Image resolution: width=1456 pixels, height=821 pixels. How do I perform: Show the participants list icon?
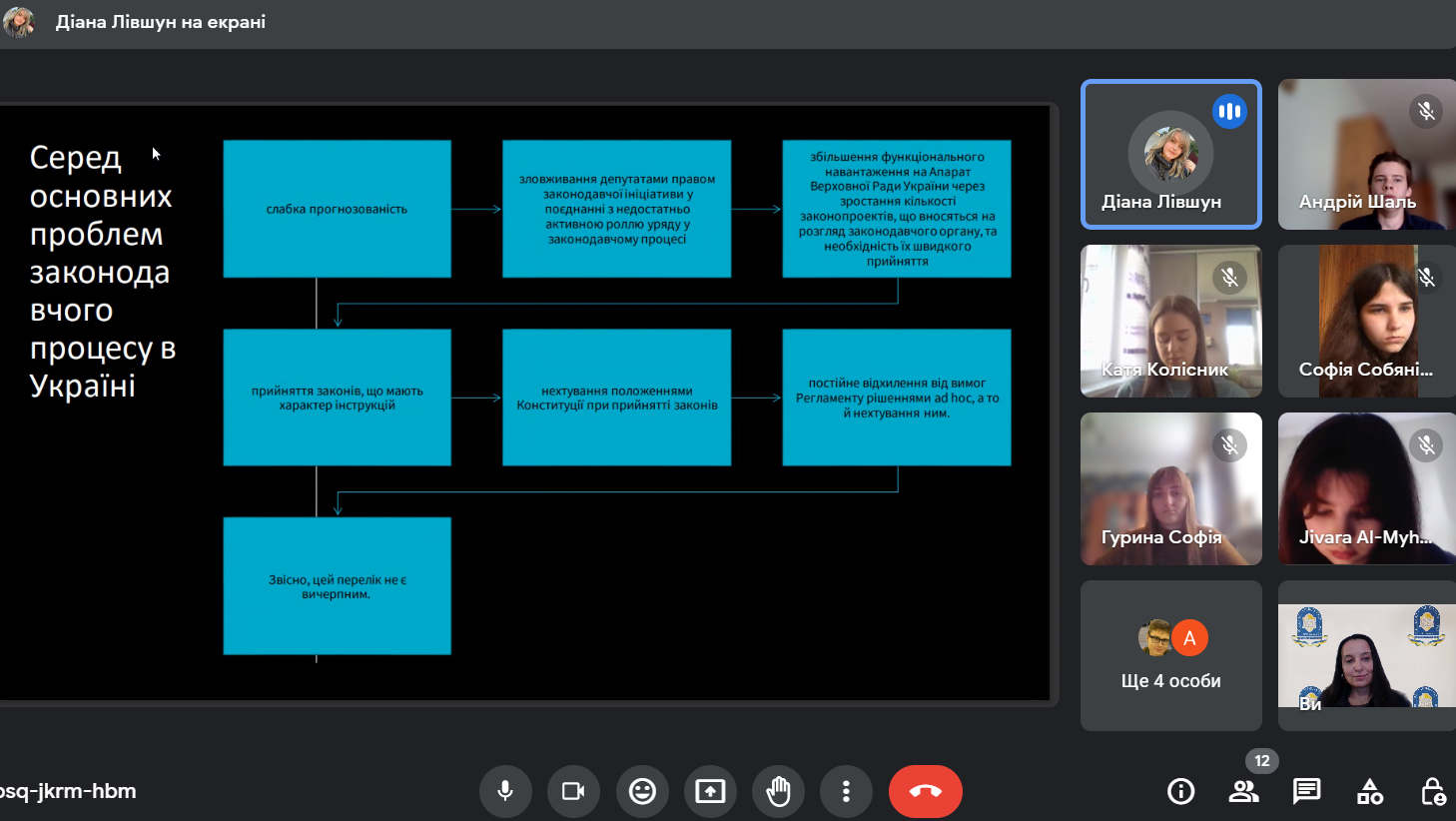1243,792
